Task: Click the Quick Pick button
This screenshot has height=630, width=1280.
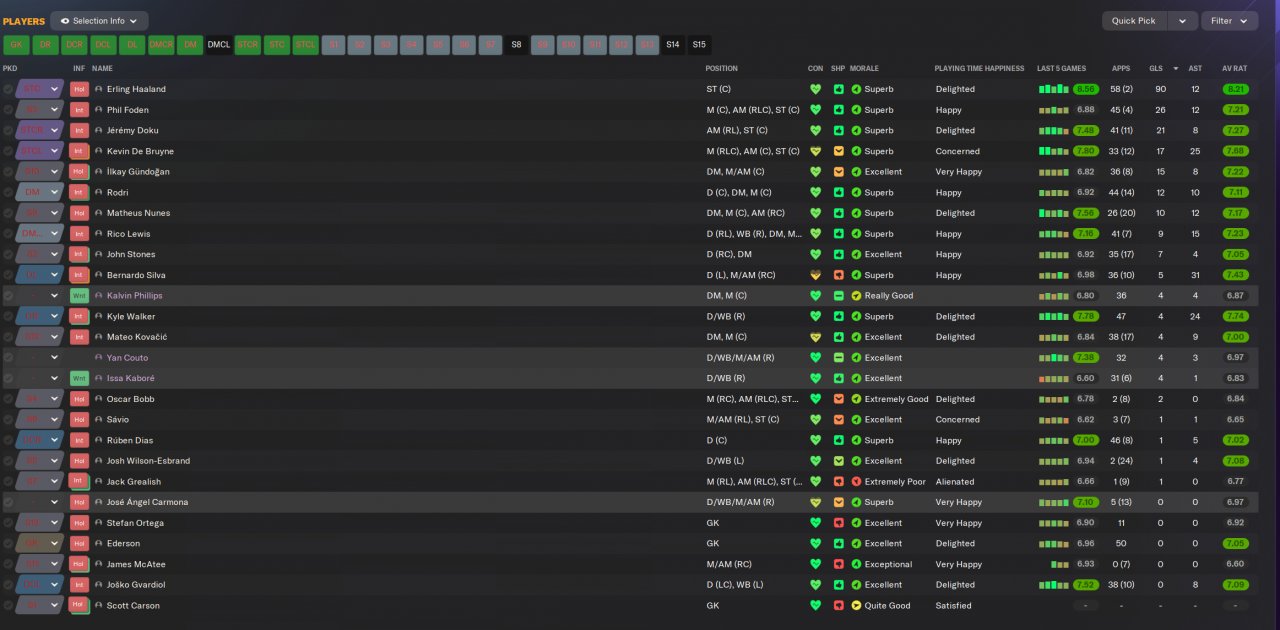Action: pyautogui.click(x=1134, y=21)
